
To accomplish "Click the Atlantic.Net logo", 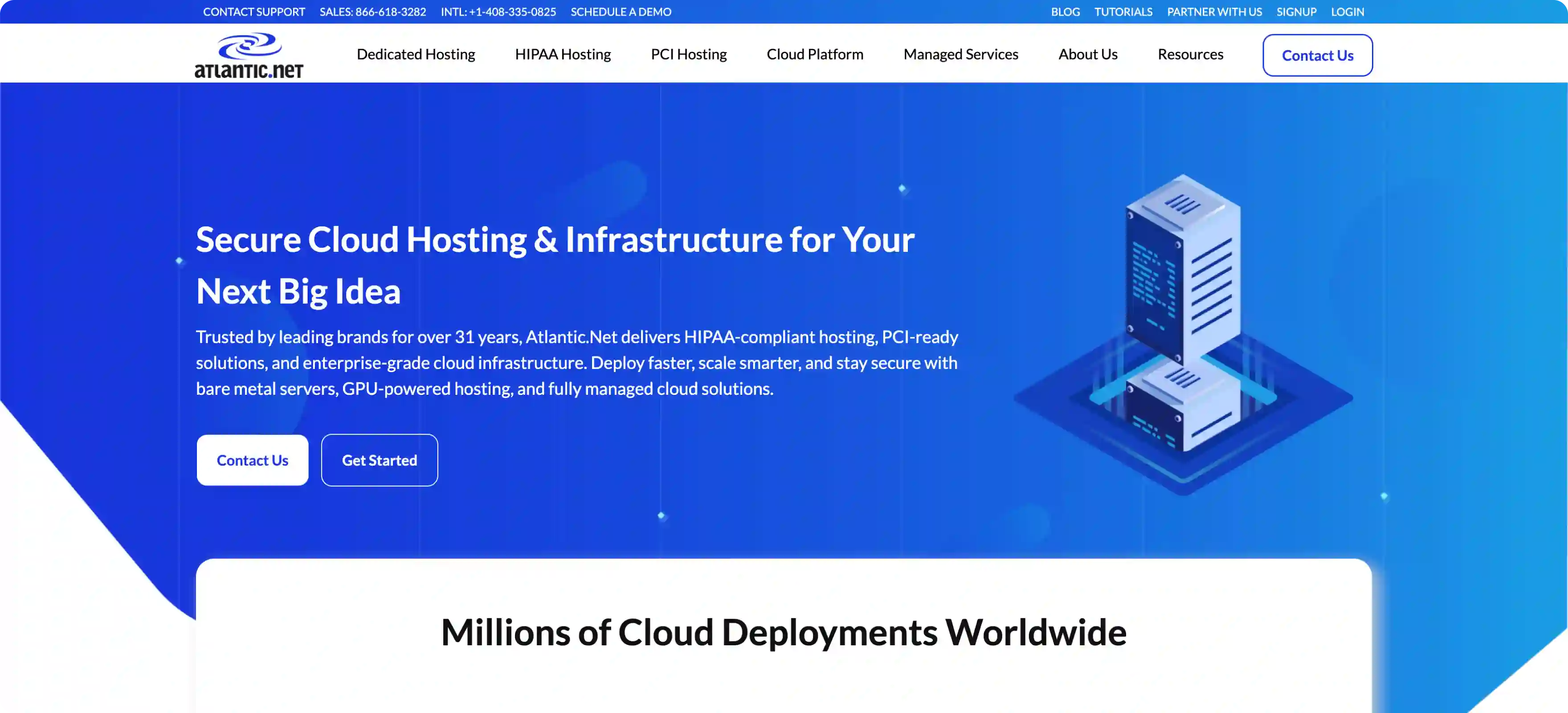I will click(249, 55).
